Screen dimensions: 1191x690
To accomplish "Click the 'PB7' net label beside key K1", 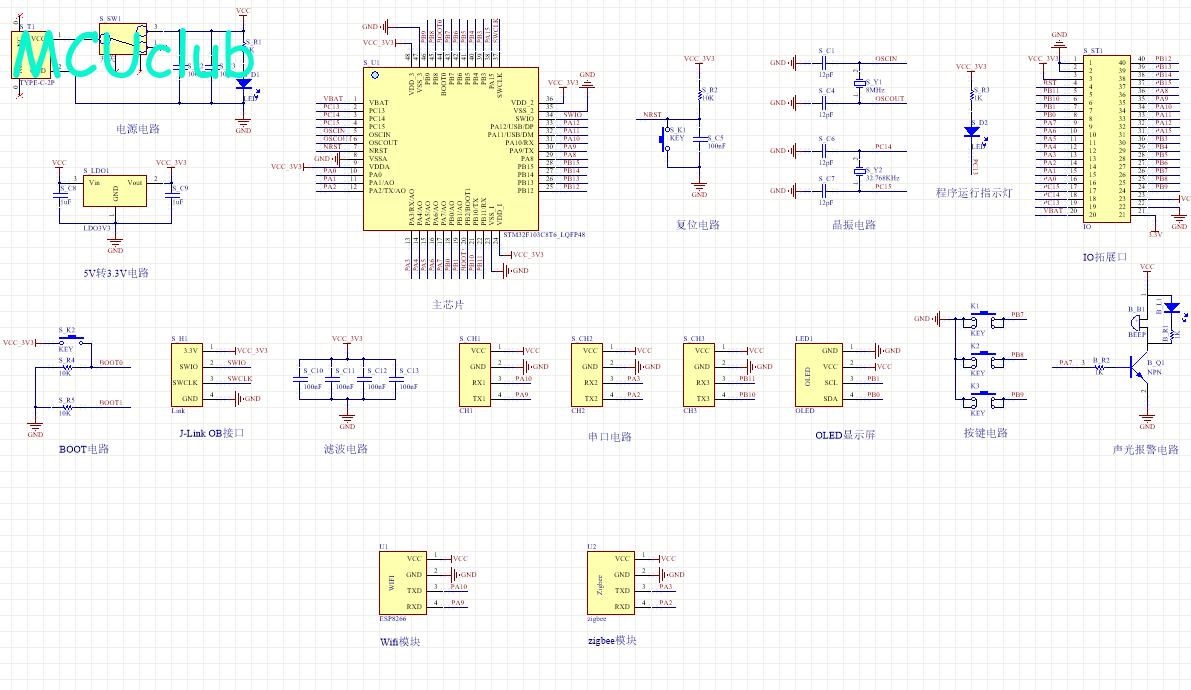I will click(x=1017, y=315).
